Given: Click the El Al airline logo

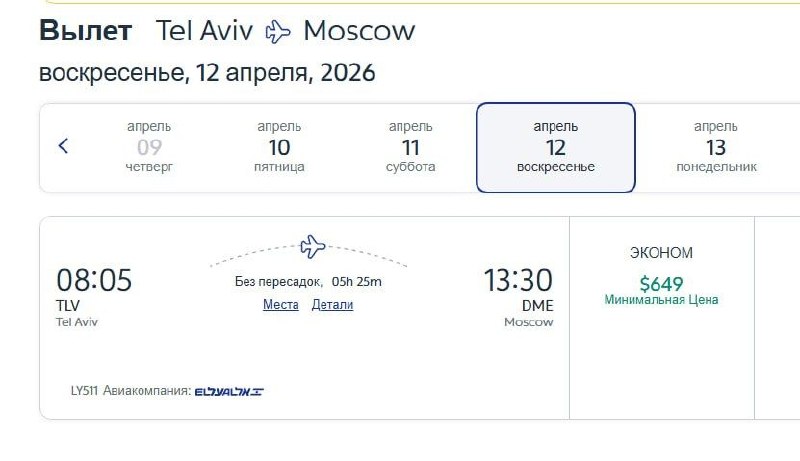Looking at the screenshot, I should (229, 391).
